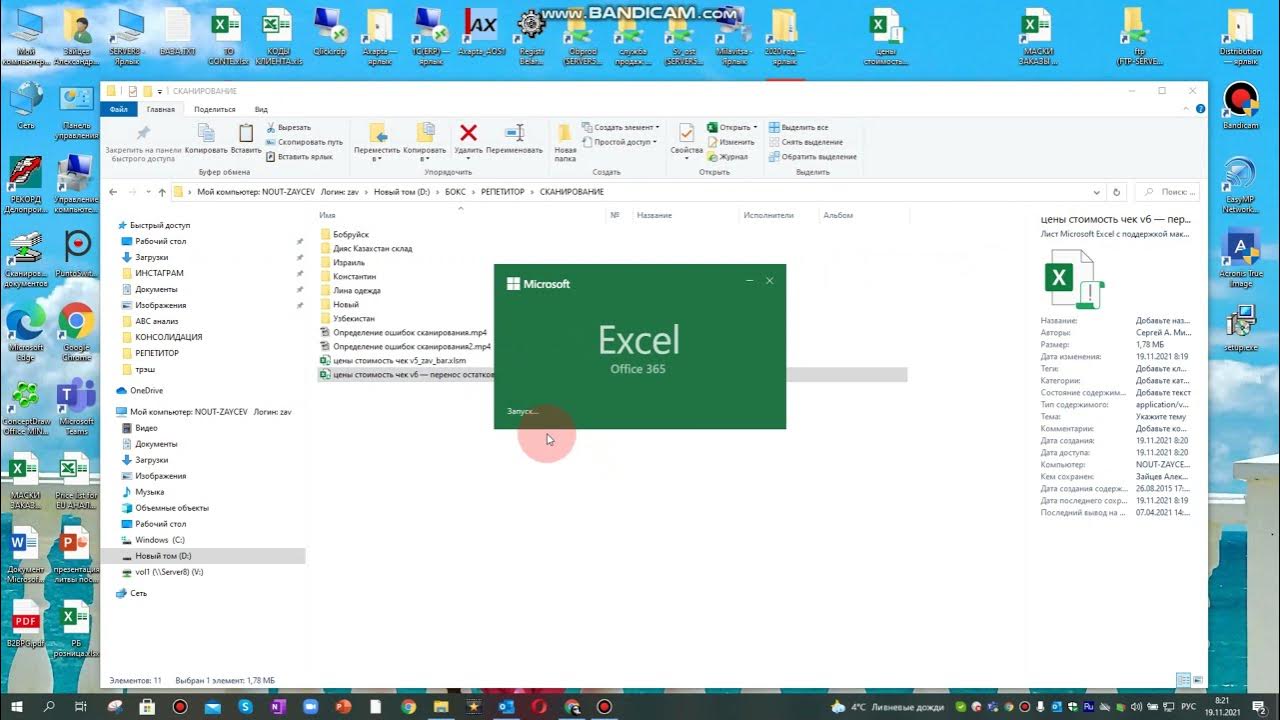Click Paste shortcut (Вставить ярлык)
1280x720 pixels.
pyautogui.click(x=299, y=157)
